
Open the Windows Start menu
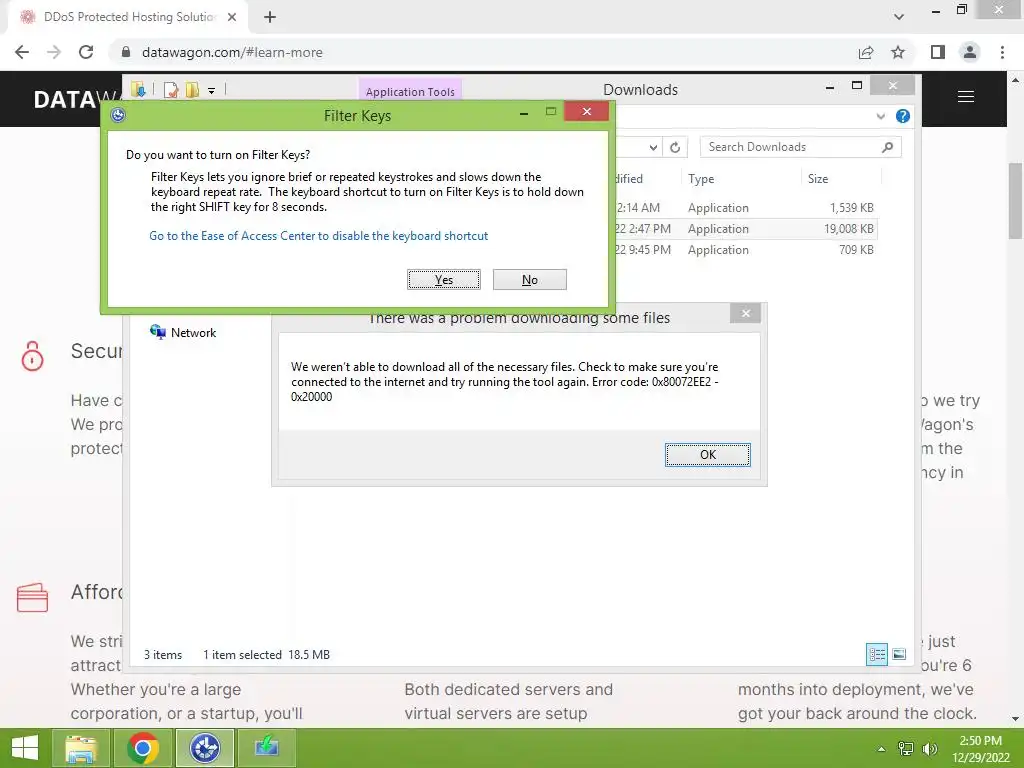pyautogui.click(x=25, y=748)
